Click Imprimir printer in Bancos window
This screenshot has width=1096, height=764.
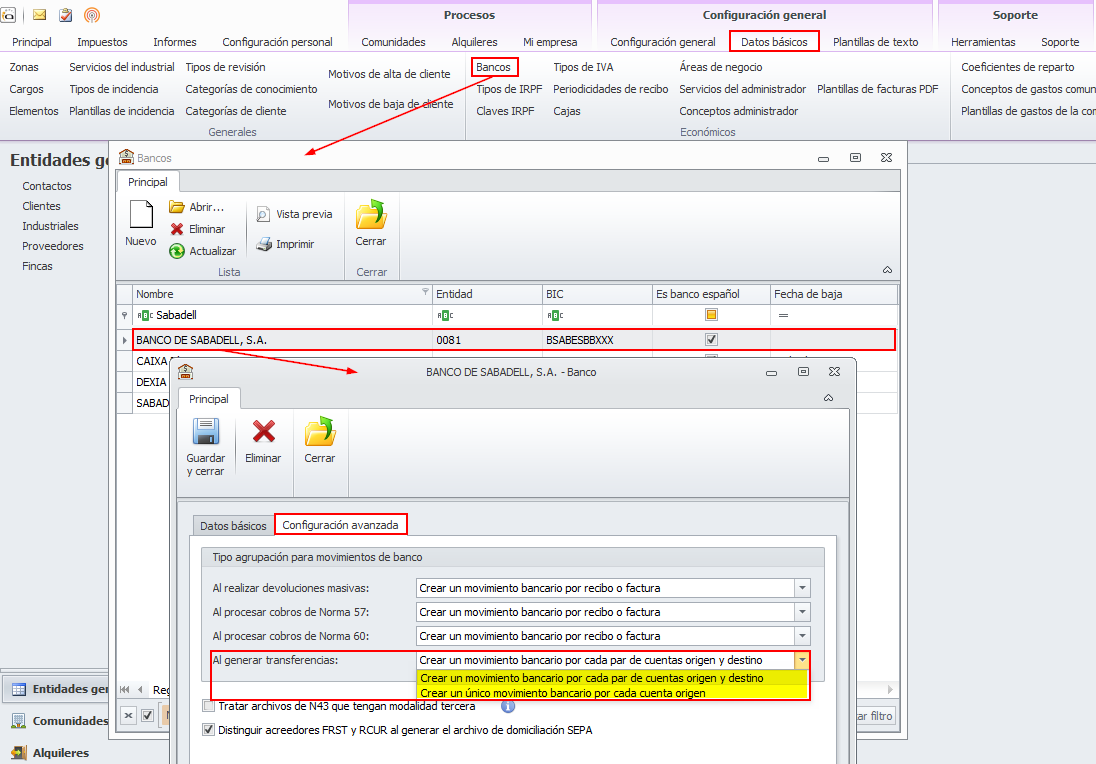point(284,244)
